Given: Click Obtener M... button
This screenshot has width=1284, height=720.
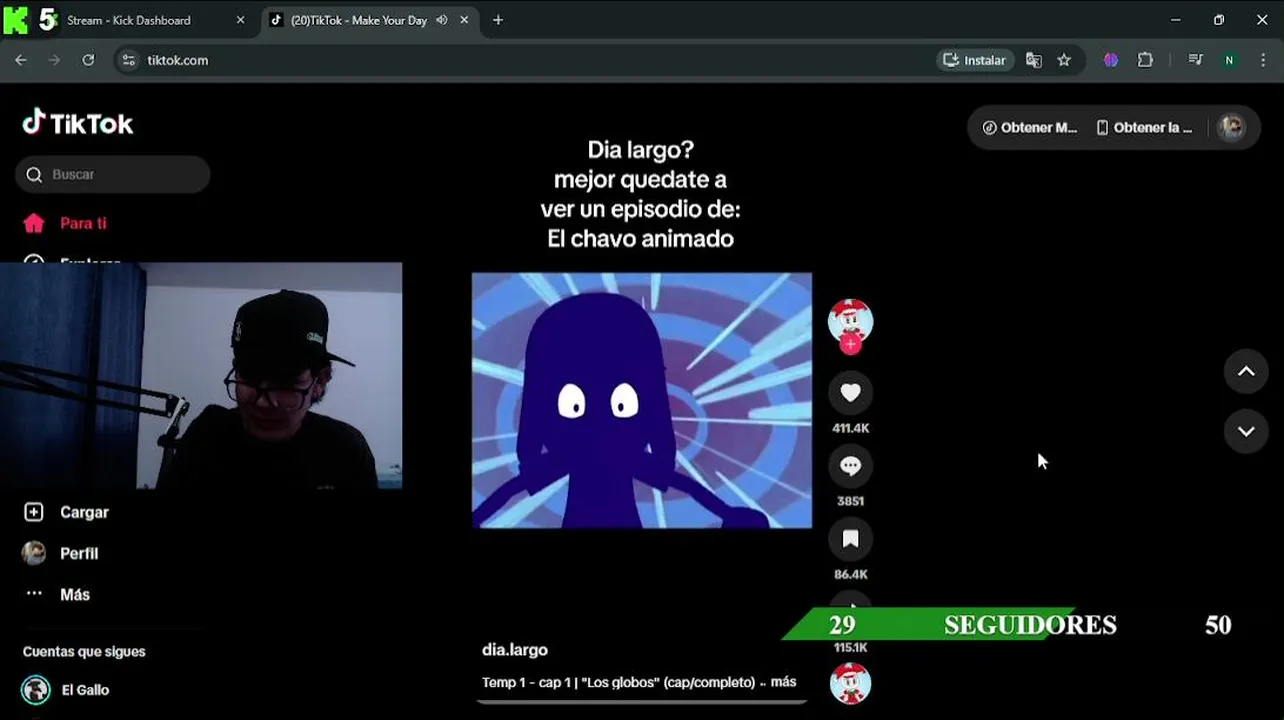Looking at the screenshot, I should (x=1030, y=128).
